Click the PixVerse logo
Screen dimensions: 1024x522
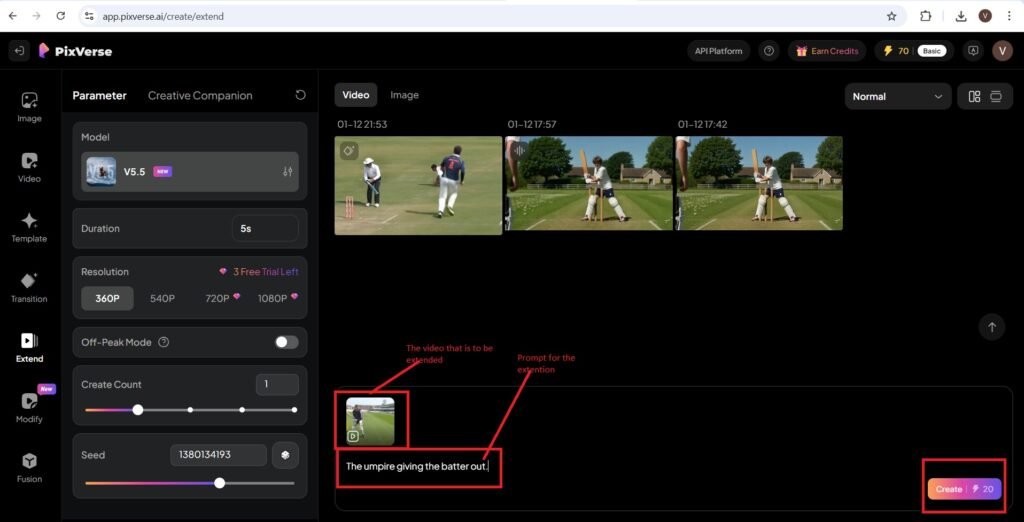[x=75, y=51]
